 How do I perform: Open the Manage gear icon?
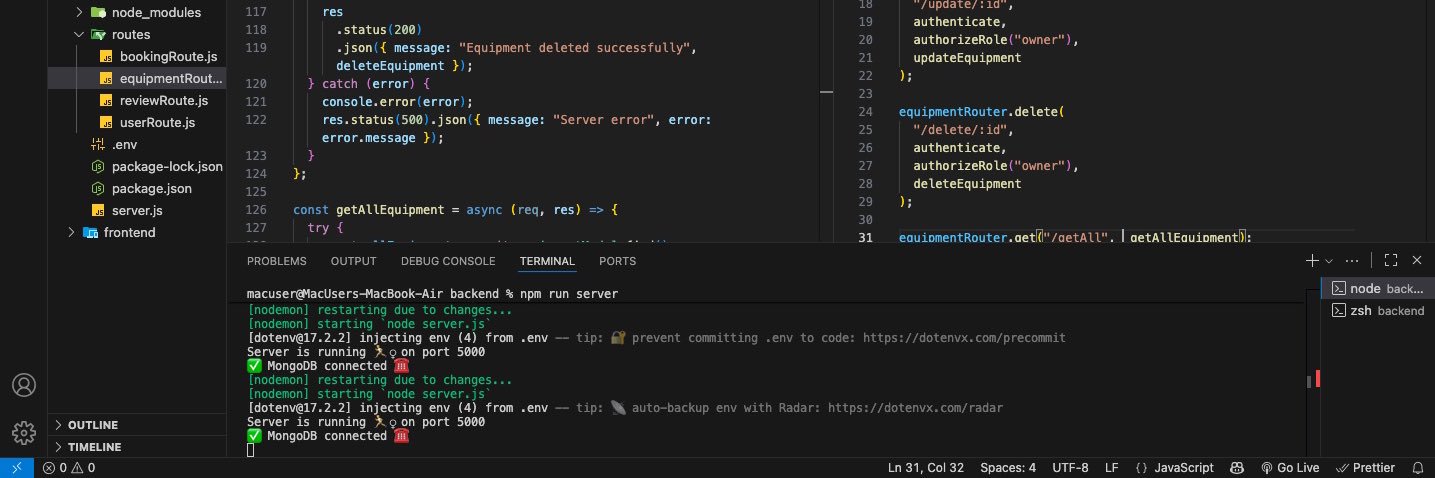[x=23, y=433]
